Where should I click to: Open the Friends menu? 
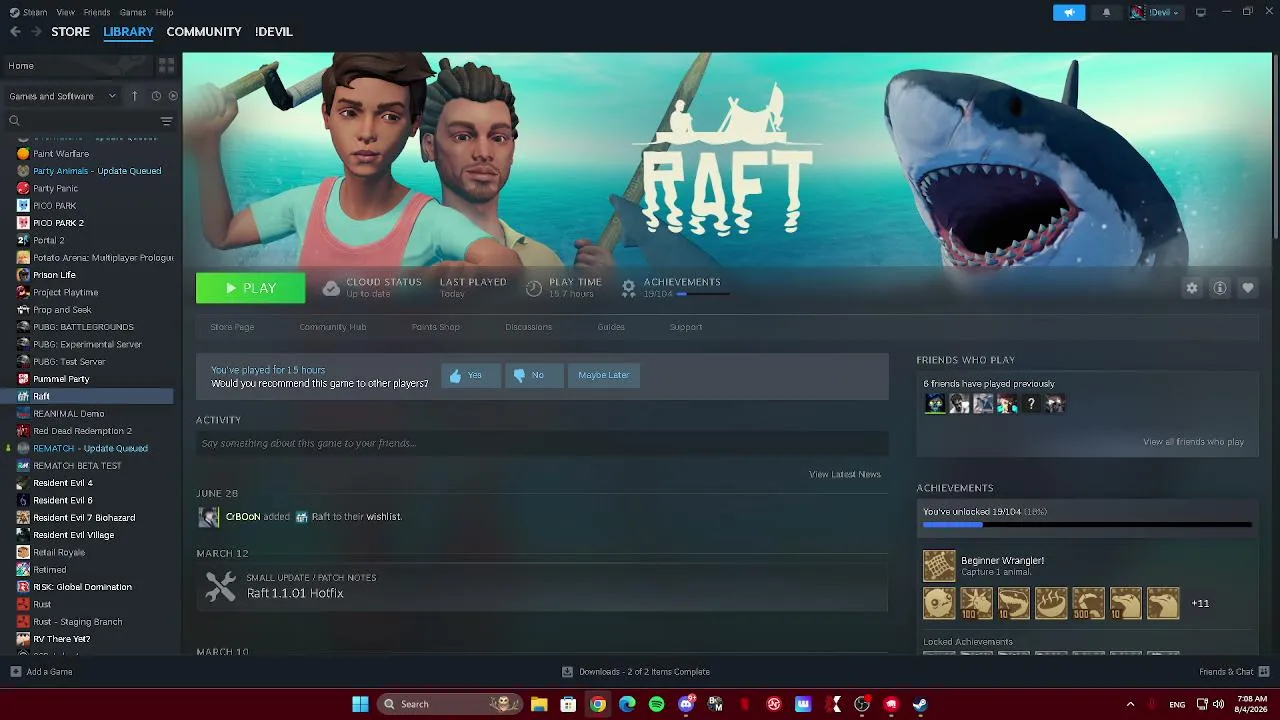click(97, 12)
